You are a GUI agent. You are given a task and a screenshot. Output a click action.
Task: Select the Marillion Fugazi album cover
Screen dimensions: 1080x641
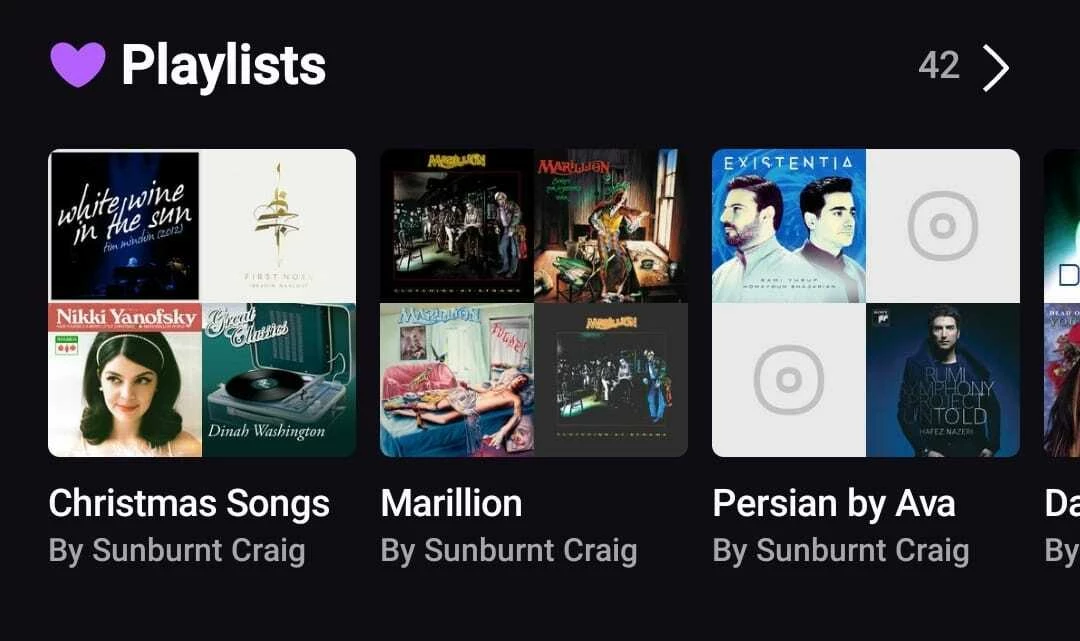click(457, 380)
